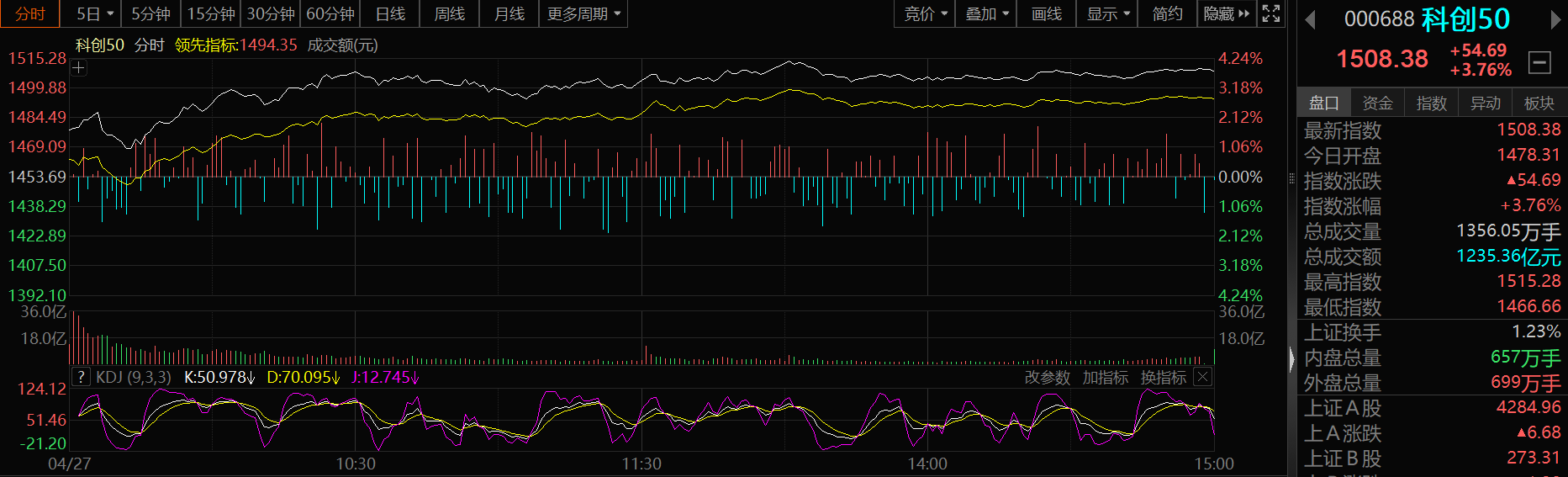Click 换指标 to change indicator
Viewport: 1568px width, 477px height.
pos(1163,378)
